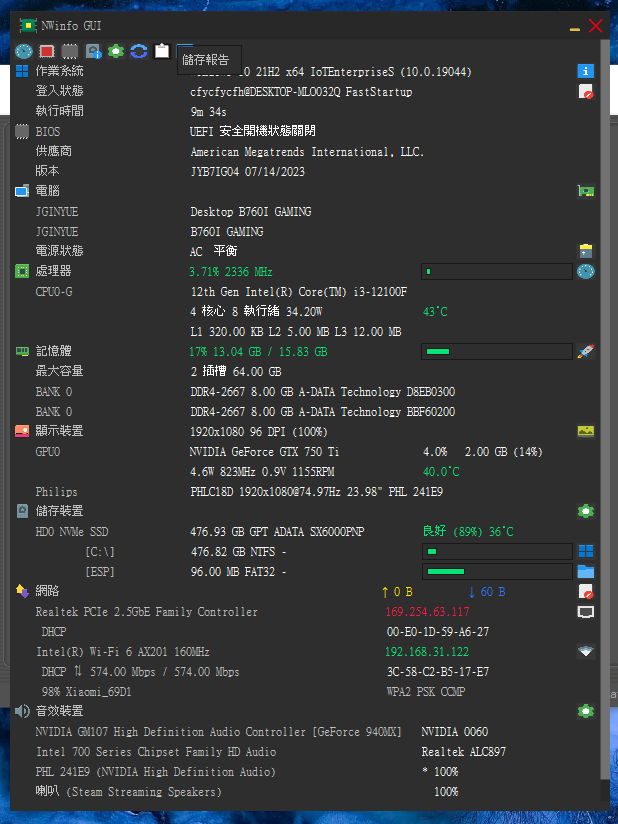Image resolution: width=618 pixels, height=824 pixels.
Task: Click NVIDIA GeForce GTX 750 Ti text
Action: pyautogui.click(x=264, y=451)
